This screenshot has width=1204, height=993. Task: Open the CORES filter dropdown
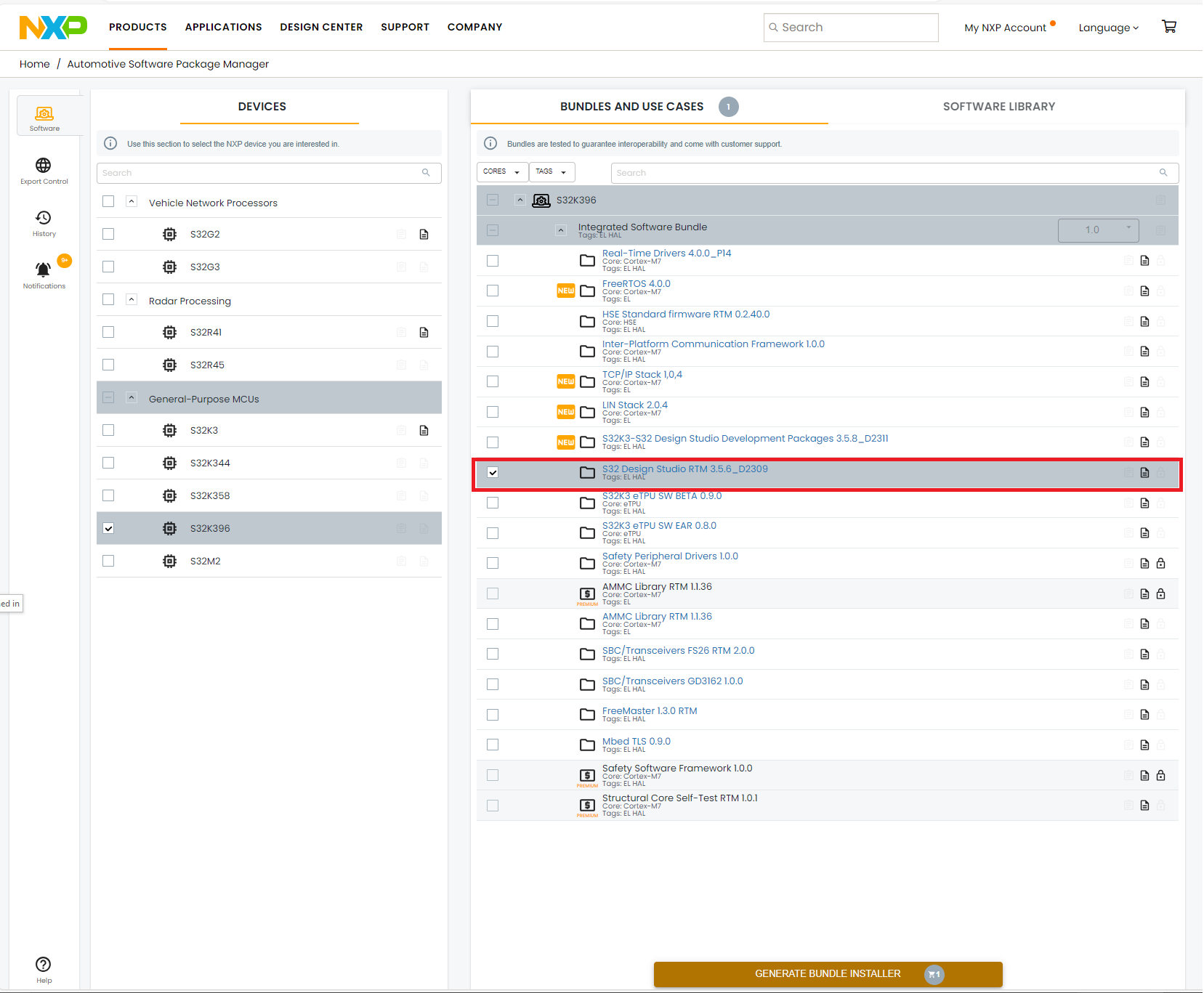[x=501, y=172]
